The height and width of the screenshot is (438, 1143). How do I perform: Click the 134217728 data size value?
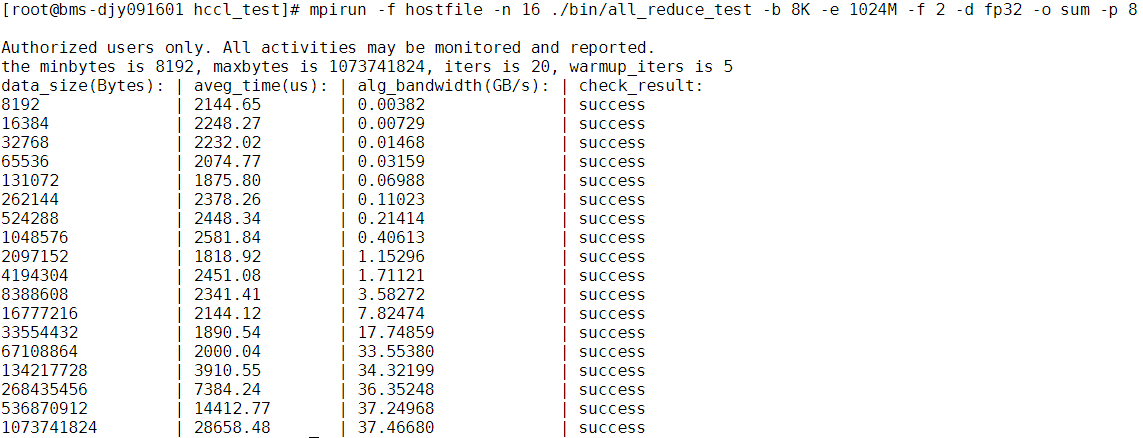pyautogui.click(x=45, y=371)
